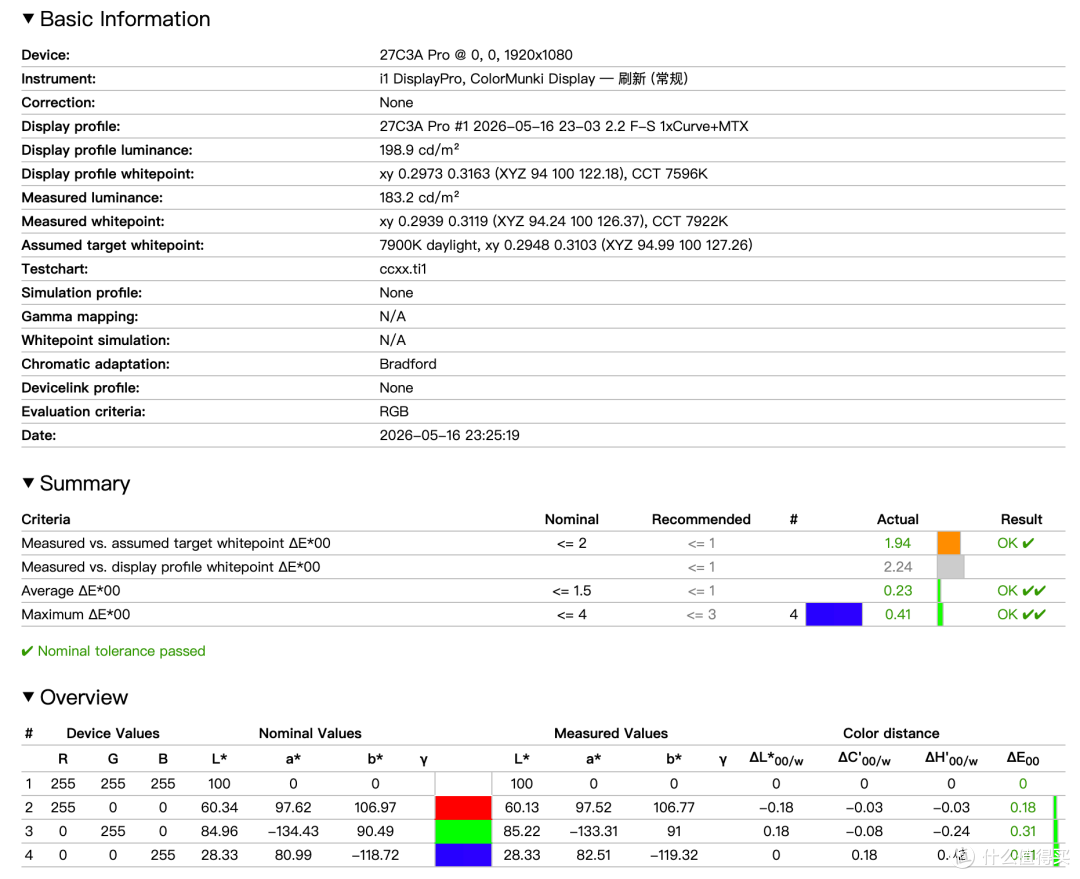The image size is (1080, 879).
Task: Click the Average ΔE*00 actual value 0.23
Action: pos(897,590)
